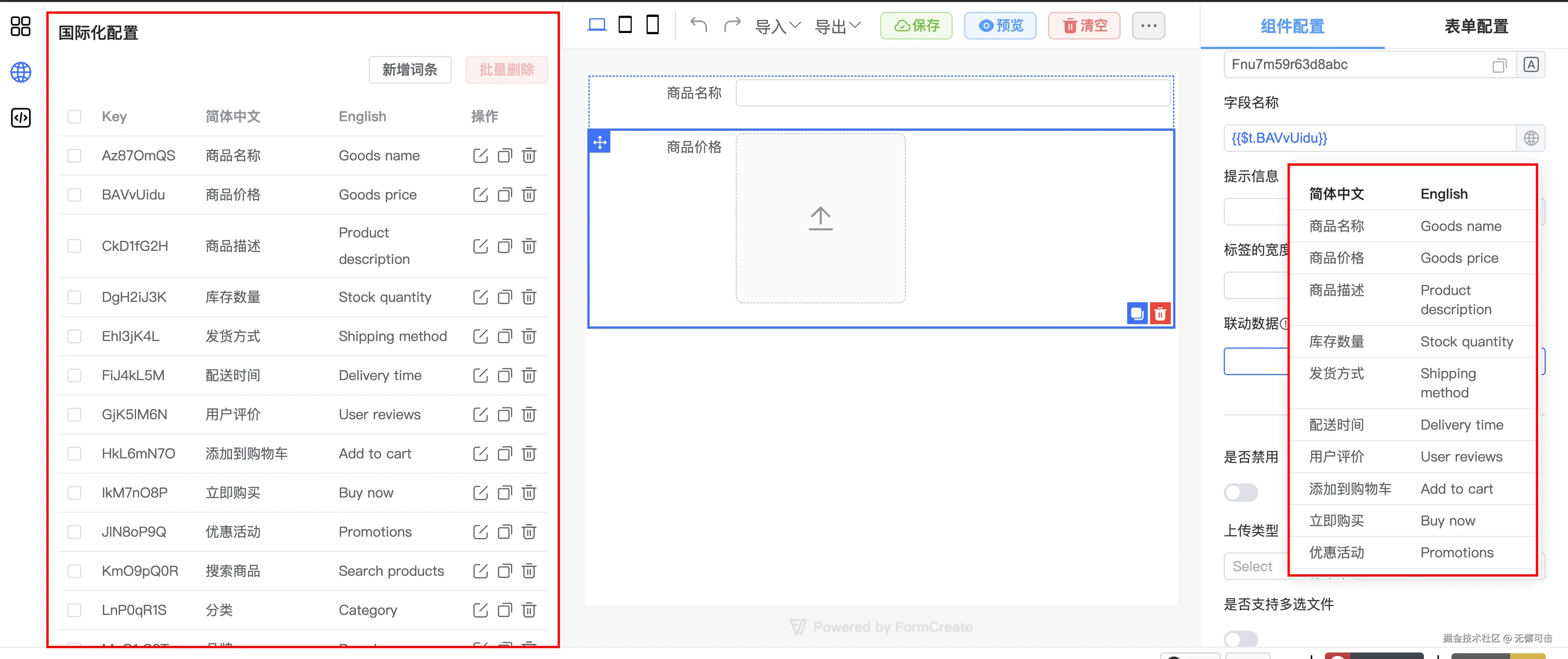Open the code view sidebar icon
The height and width of the screenshot is (659, 1568).
21,117
